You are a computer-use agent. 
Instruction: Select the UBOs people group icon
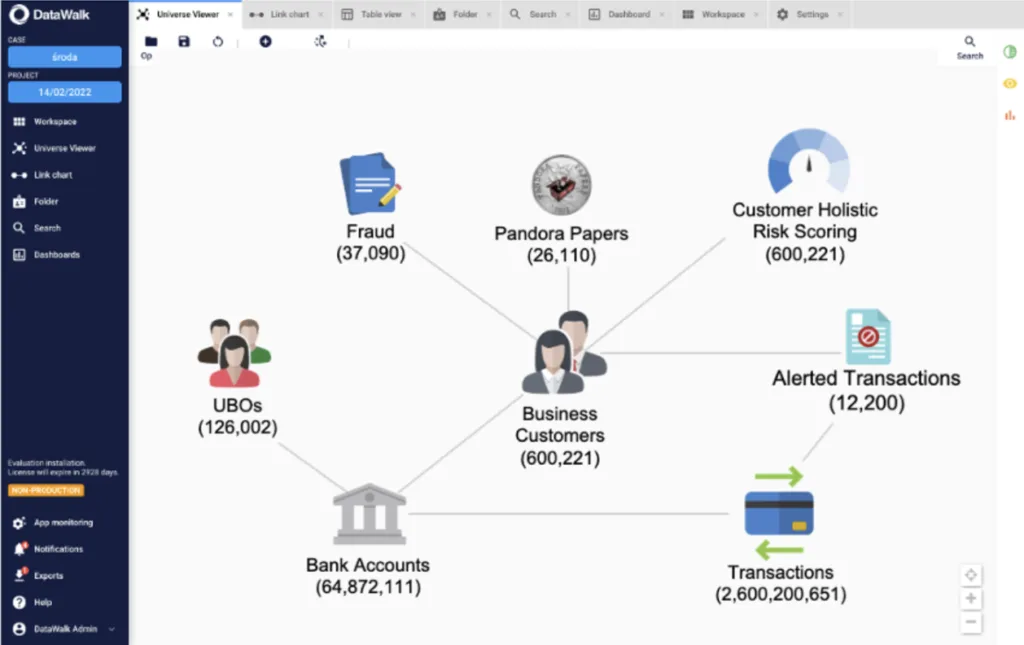coord(234,353)
